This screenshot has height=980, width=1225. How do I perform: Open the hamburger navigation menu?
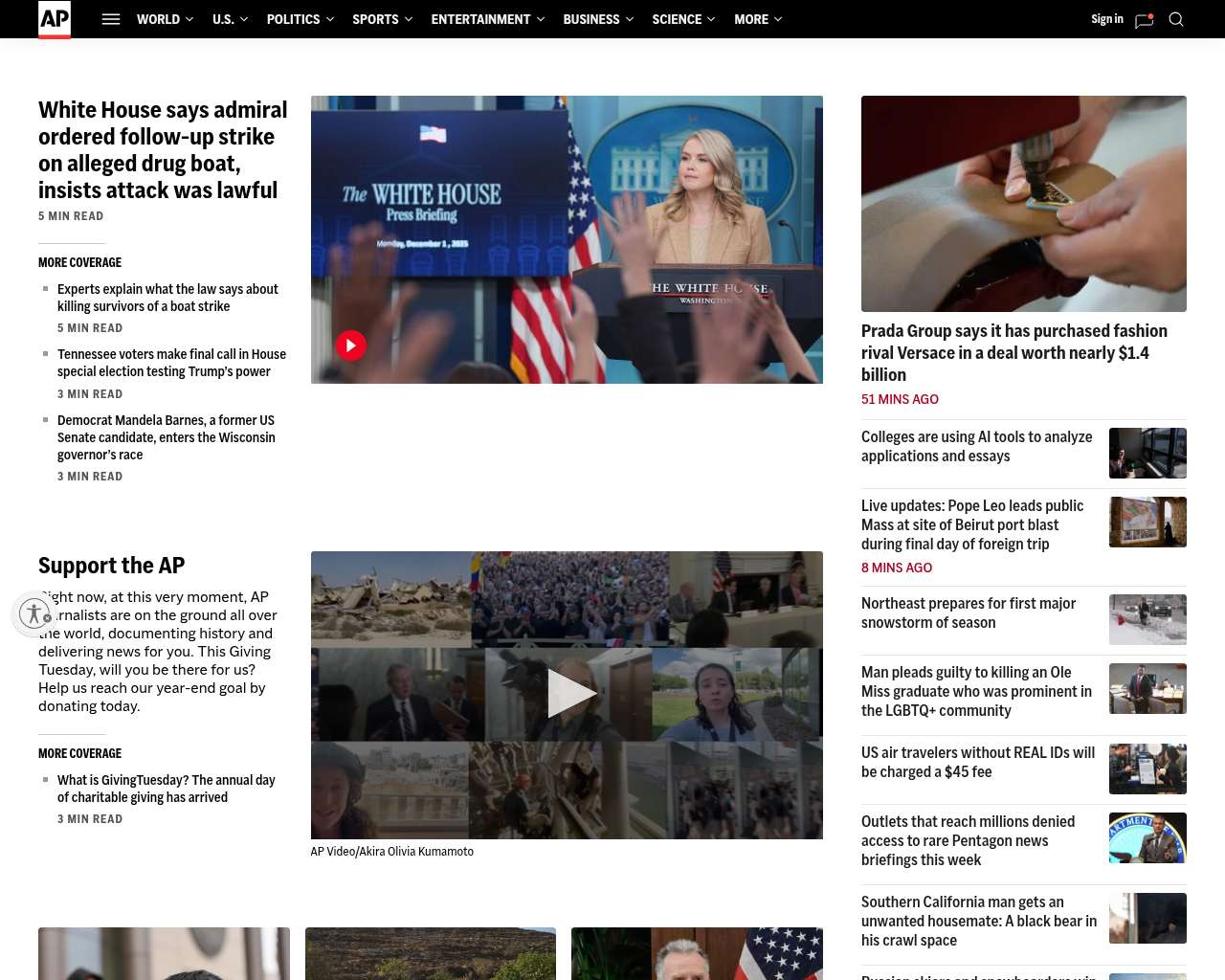pyautogui.click(x=111, y=19)
